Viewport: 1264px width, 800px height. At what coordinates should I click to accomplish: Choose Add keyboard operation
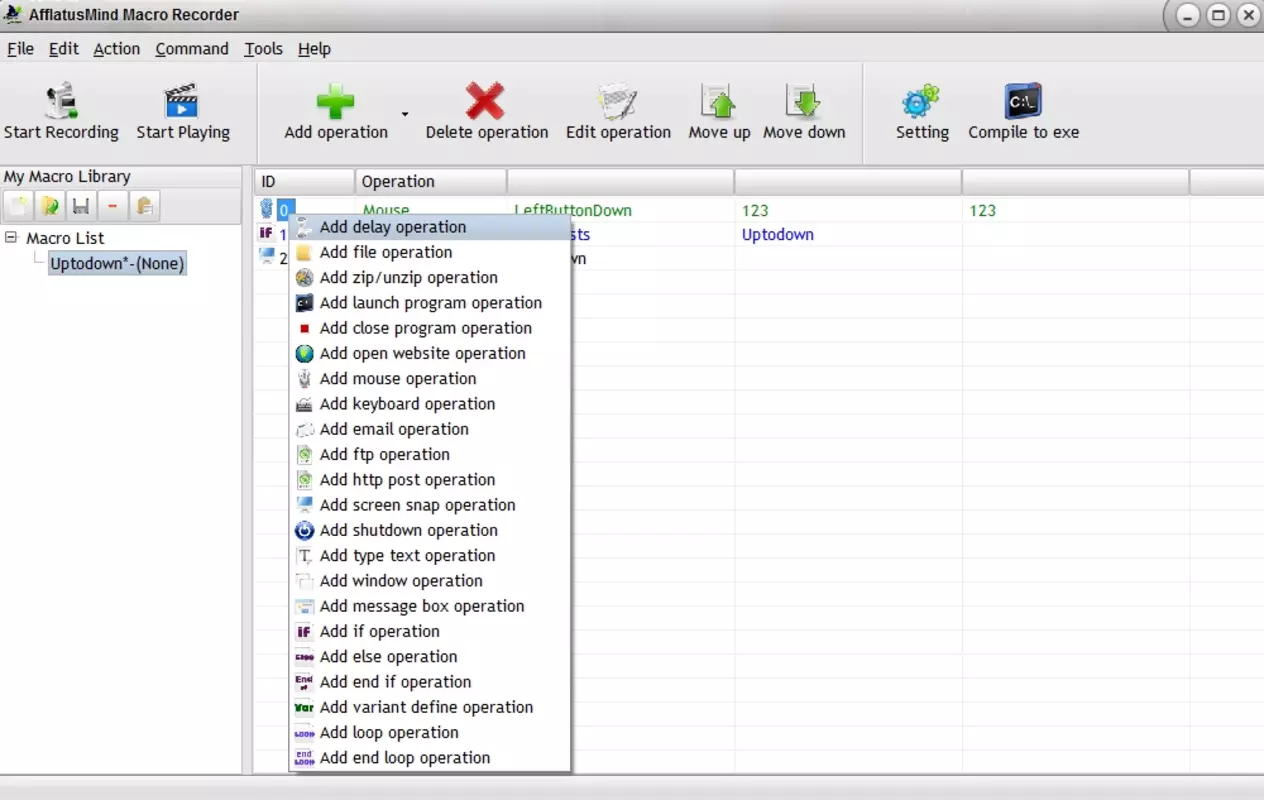click(x=430, y=404)
